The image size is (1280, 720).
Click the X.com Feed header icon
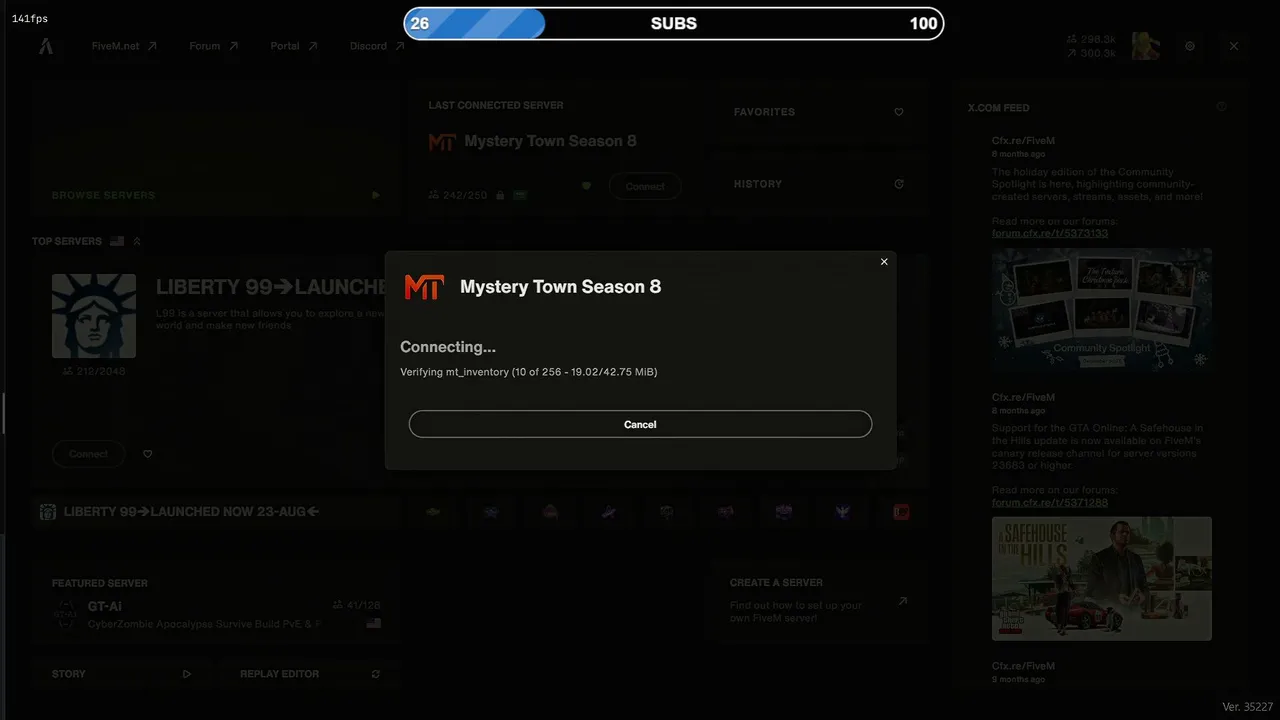point(1221,107)
